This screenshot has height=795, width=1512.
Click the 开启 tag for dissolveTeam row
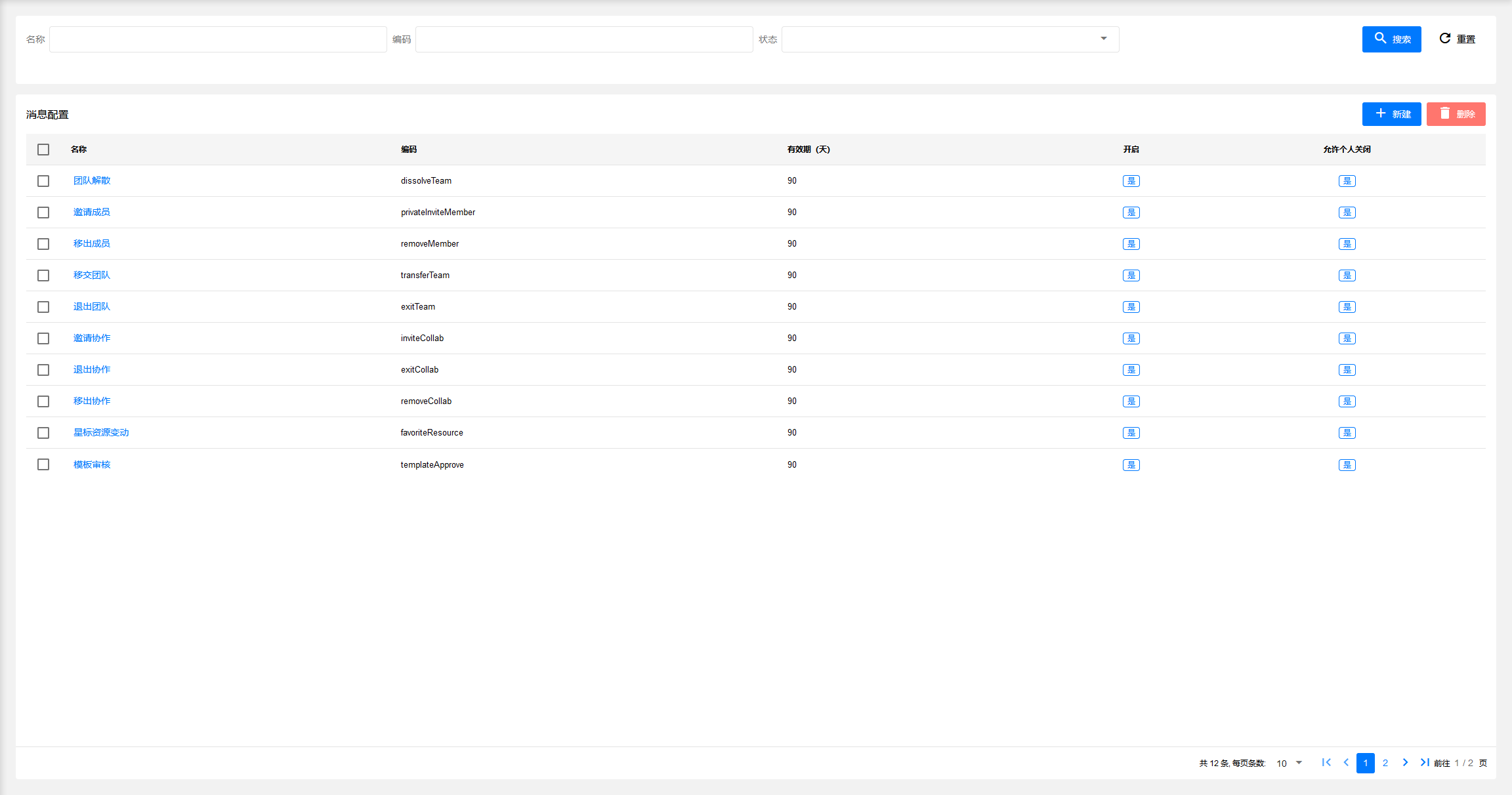(x=1131, y=181)
